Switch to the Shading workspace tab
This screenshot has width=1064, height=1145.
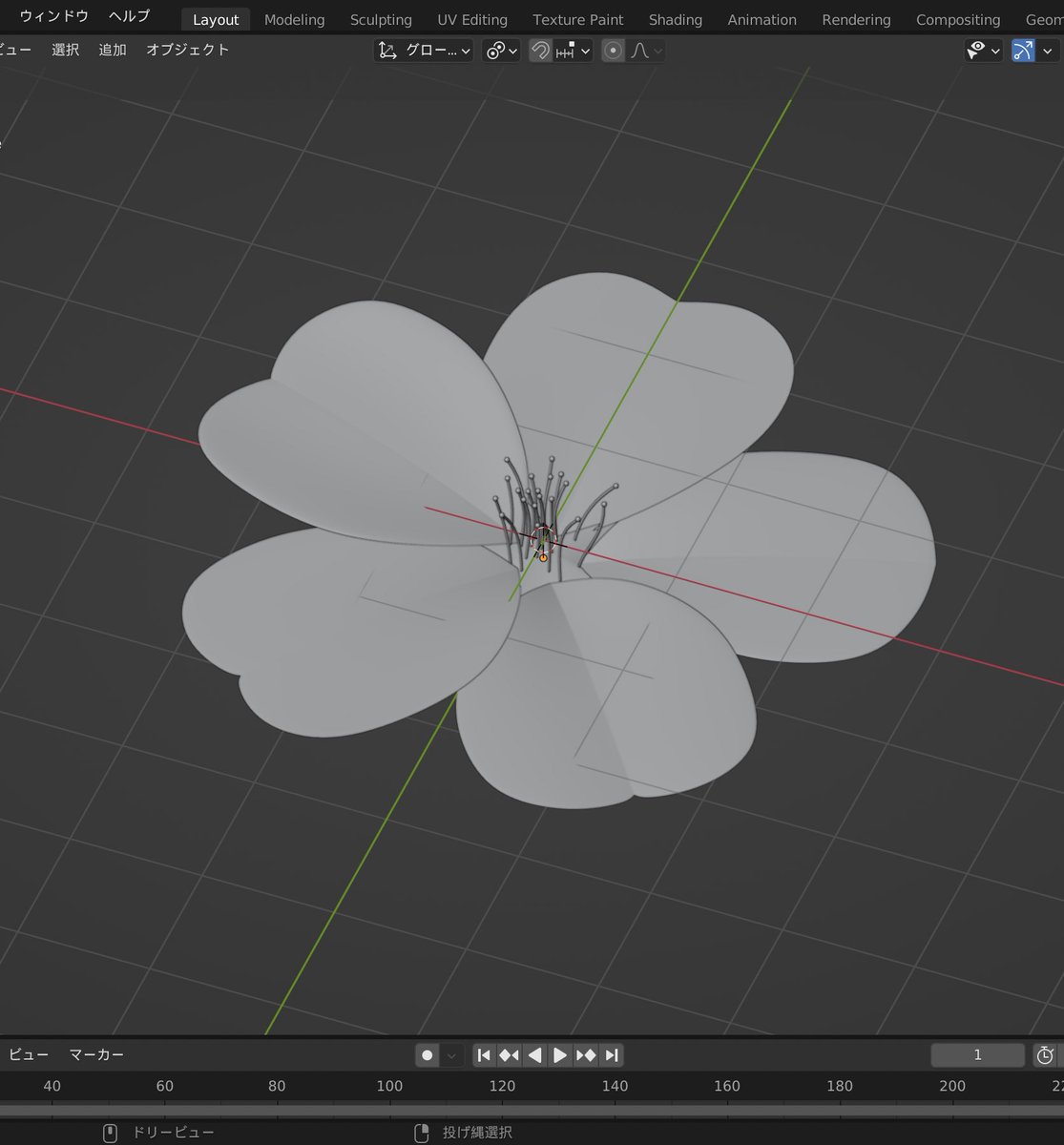(676, 19)
